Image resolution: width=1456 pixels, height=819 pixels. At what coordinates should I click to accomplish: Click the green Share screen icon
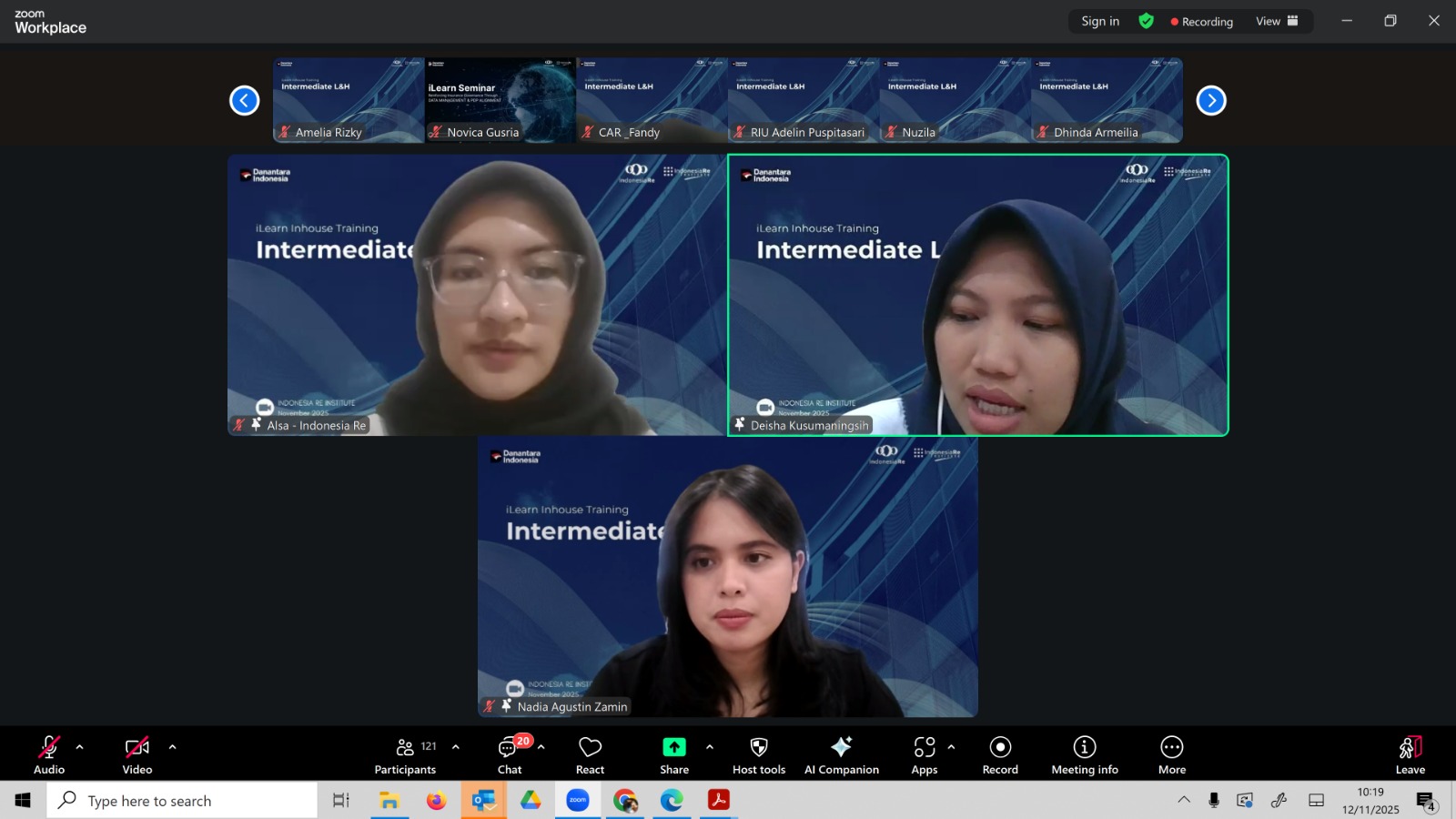[673, 747]
